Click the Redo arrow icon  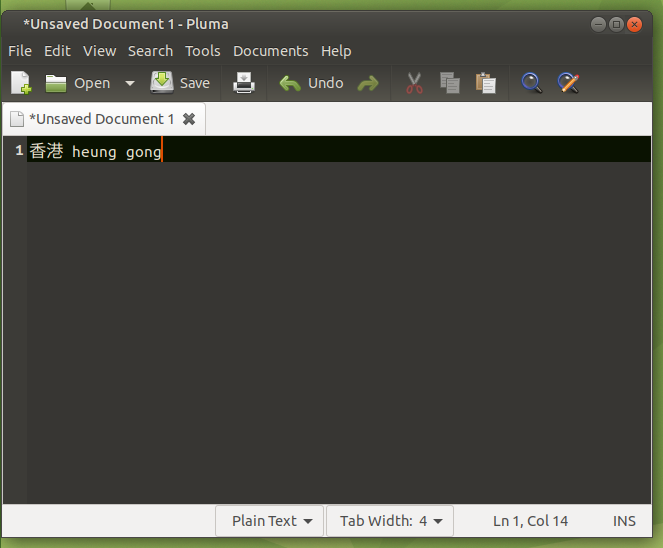coord(368,83)
